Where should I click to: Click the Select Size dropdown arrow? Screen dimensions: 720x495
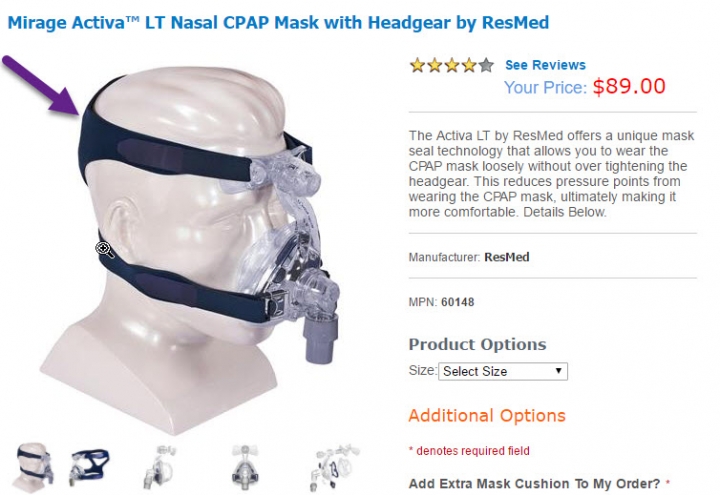point(558,371)
